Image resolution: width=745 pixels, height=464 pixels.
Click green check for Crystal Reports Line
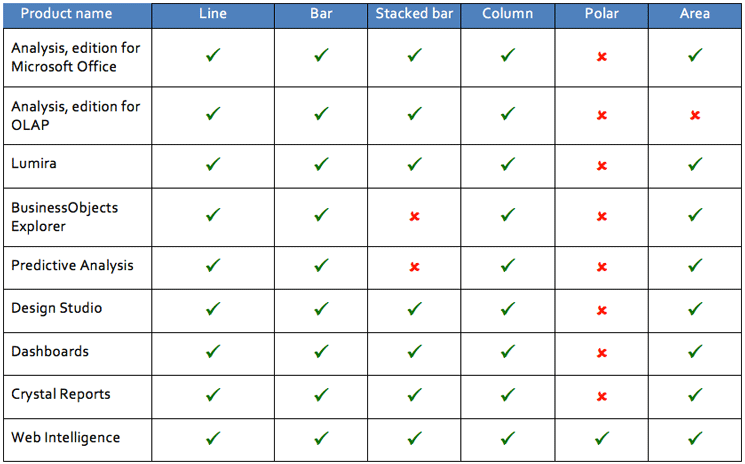213,395
